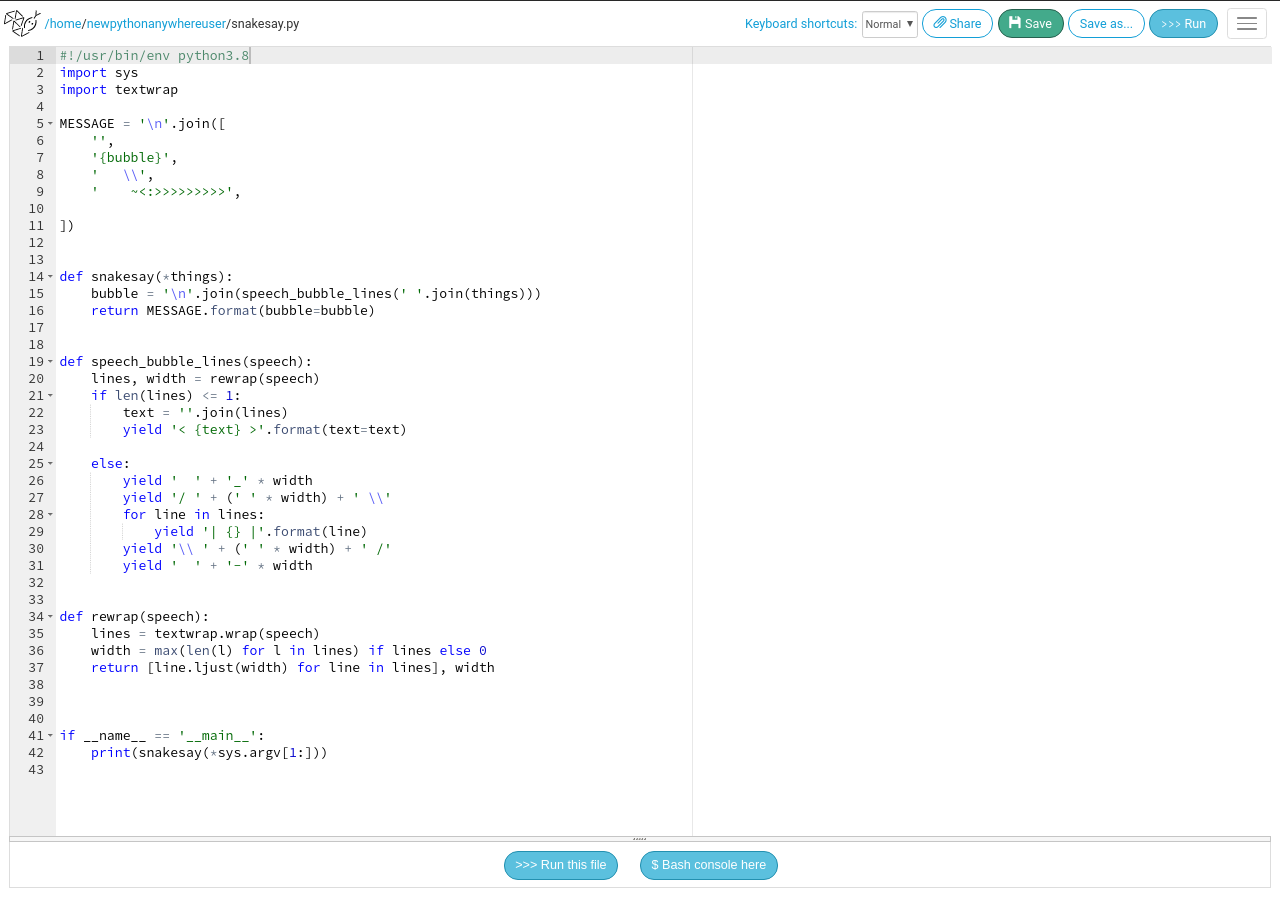
Task: Open the newpythonanywhereuser folder link
Action: coord(156,22)
